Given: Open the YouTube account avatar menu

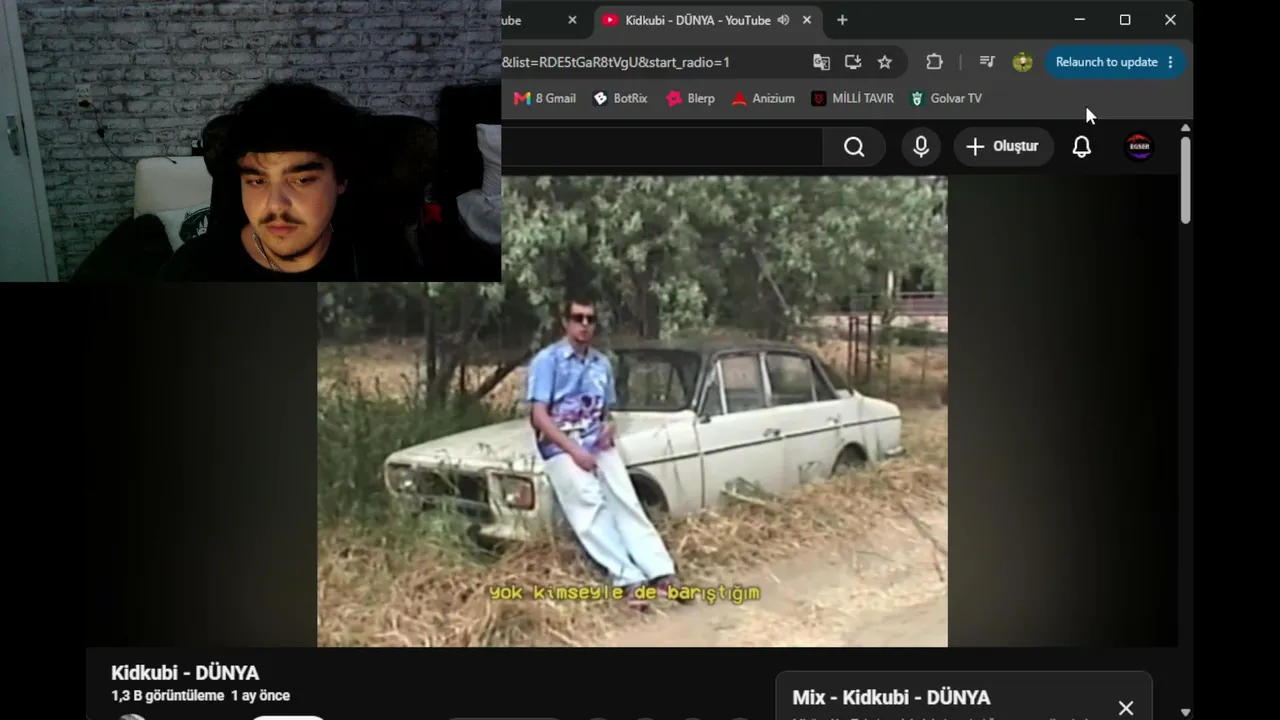Looking at the screenshot, I should pos(1139,147).
